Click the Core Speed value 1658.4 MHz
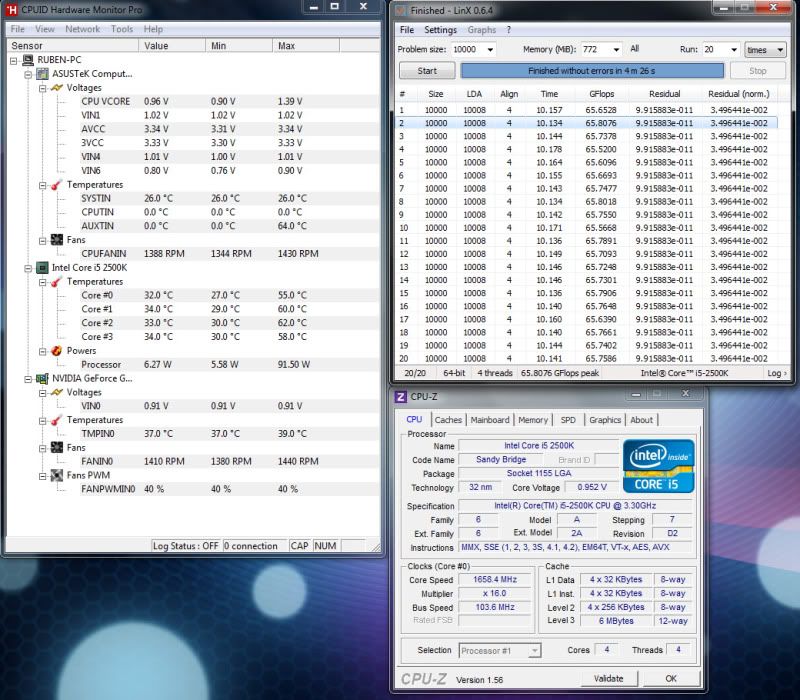The height and width of the screenshot is (700, 800). 495,580
